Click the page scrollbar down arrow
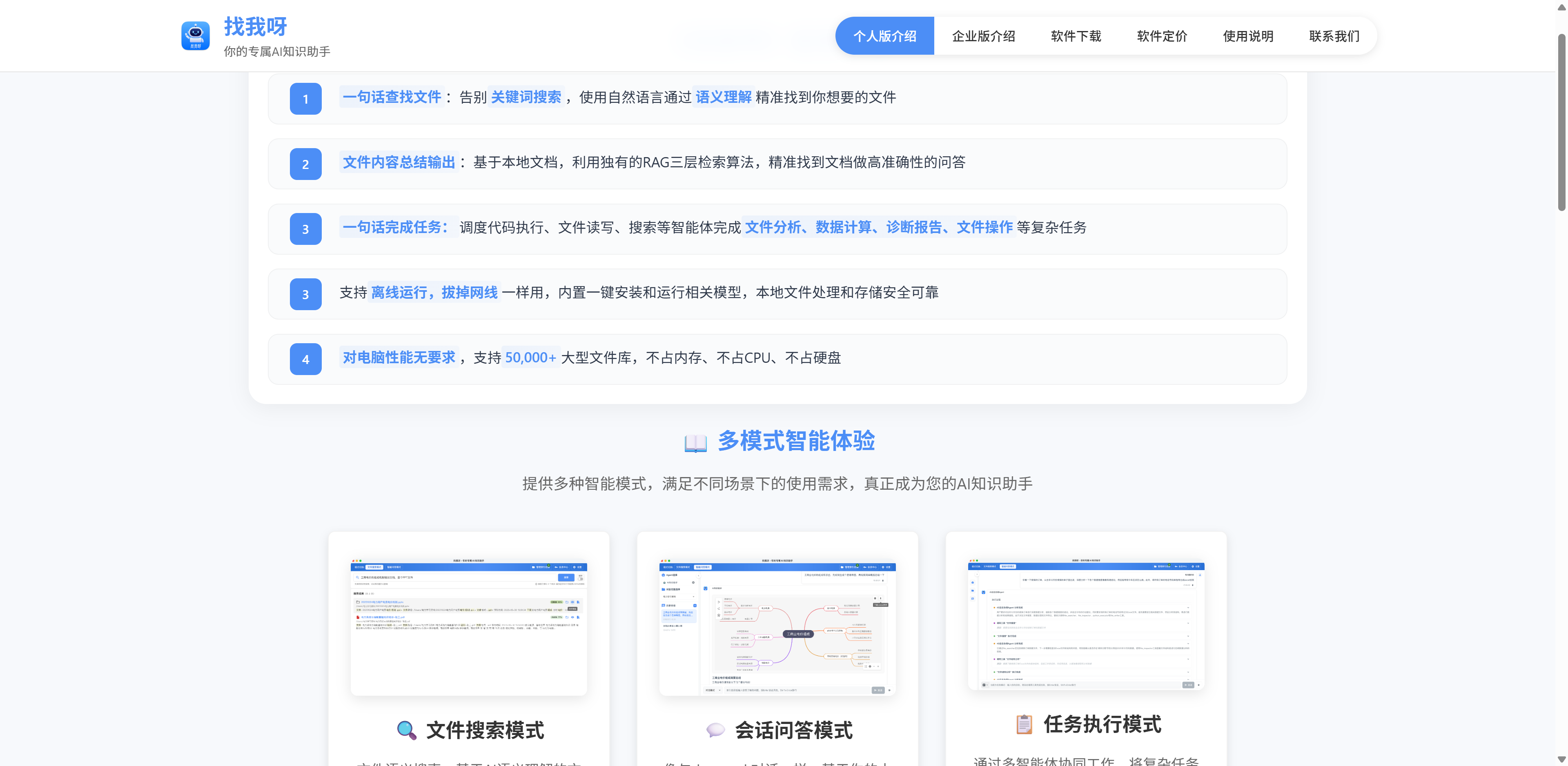This screenshot has height=766, width=1568. pyautogui.click(x=1561, y=759)
